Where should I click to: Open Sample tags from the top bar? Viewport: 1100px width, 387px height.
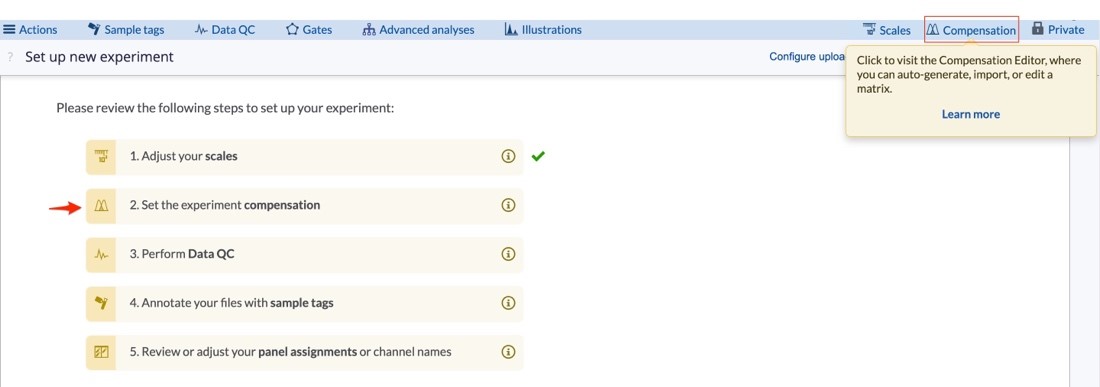point(126,30)
